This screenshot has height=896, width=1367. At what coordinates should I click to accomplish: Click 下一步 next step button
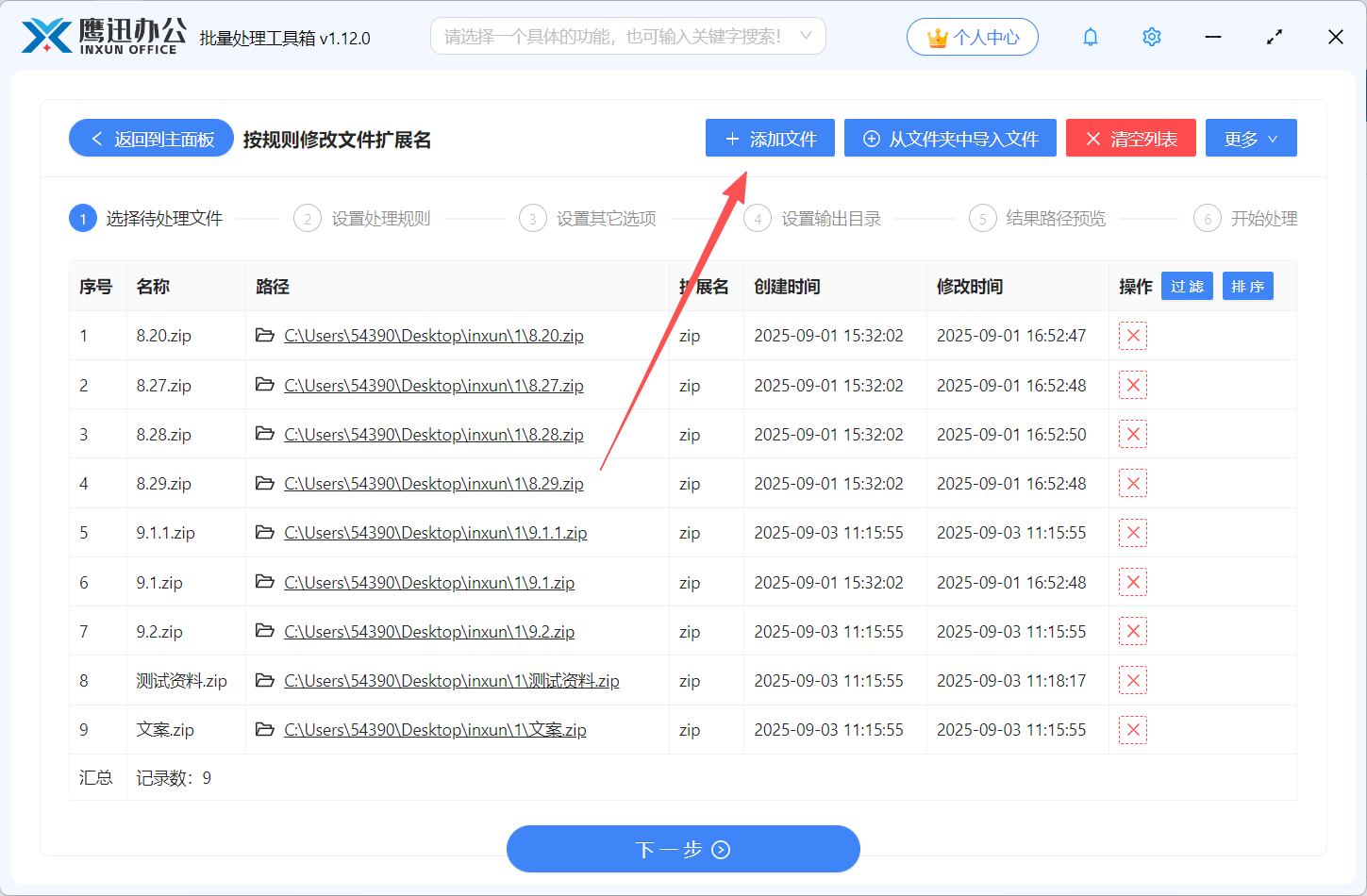click(683, 849)
